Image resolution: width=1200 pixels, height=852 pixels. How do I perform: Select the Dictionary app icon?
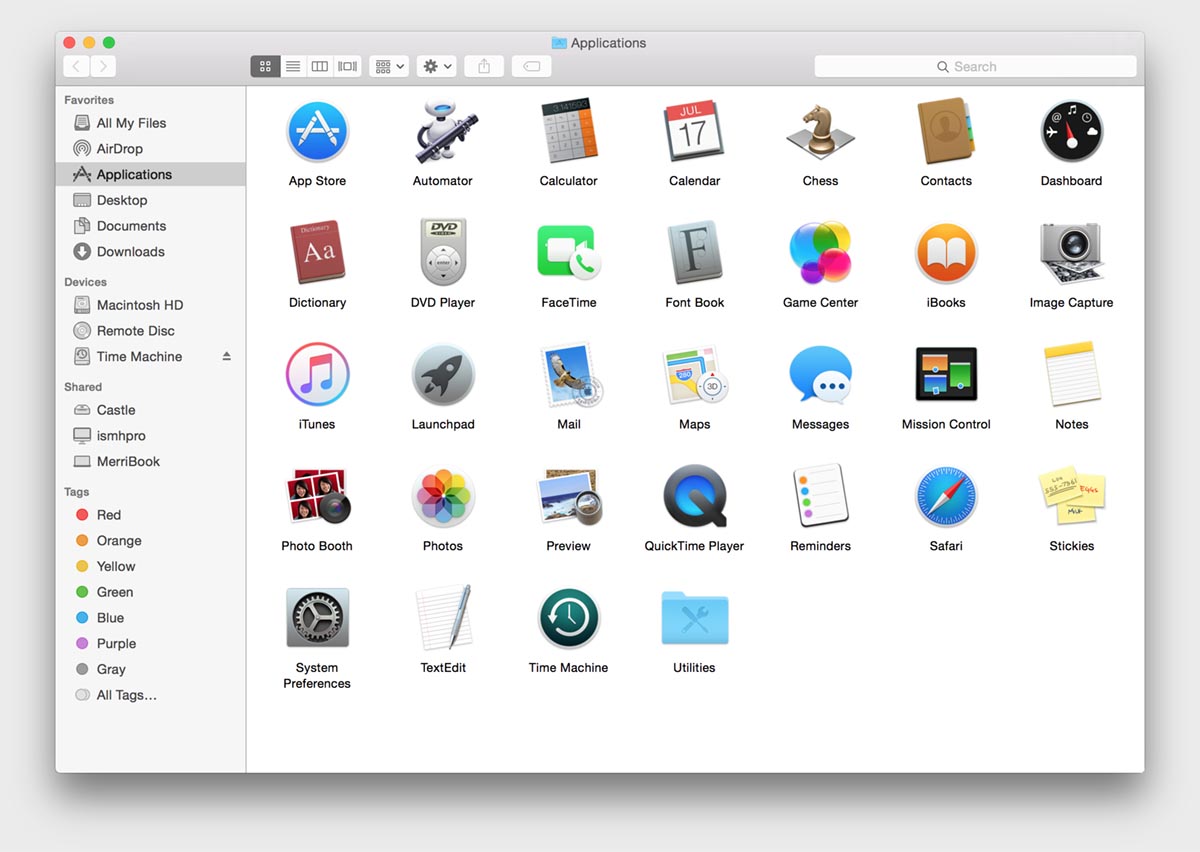point(317,253)
